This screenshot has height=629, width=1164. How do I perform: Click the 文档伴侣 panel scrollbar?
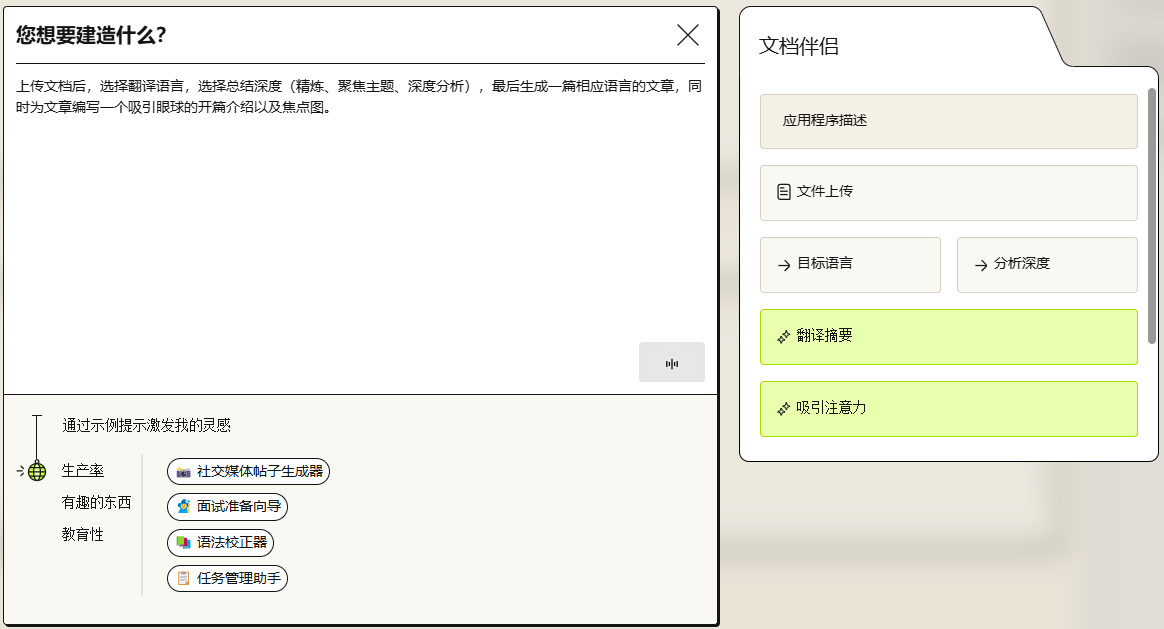tap(1151, 215)
